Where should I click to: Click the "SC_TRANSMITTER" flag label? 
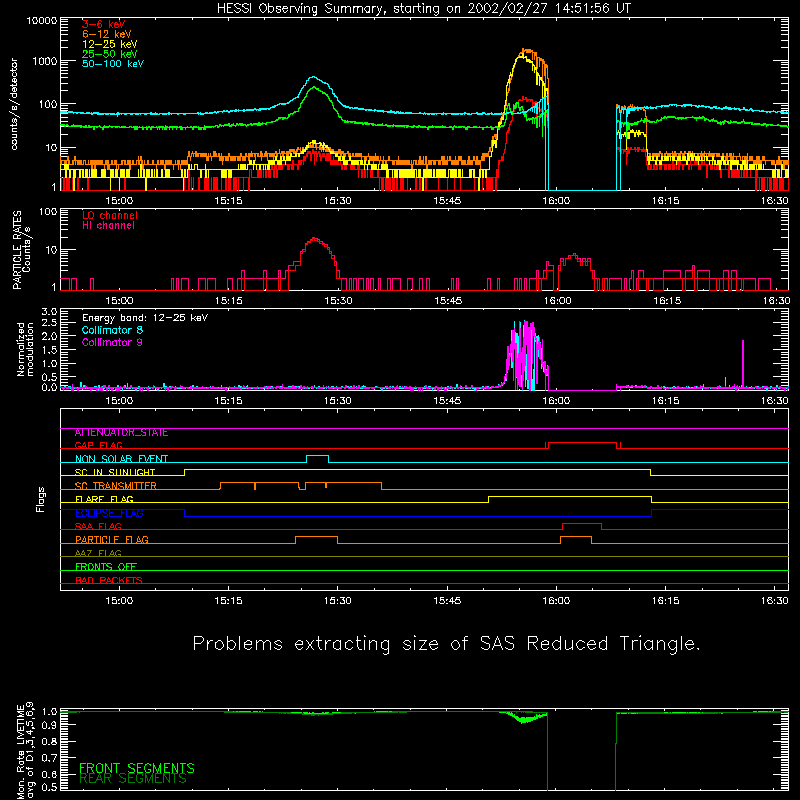[115, 486]
